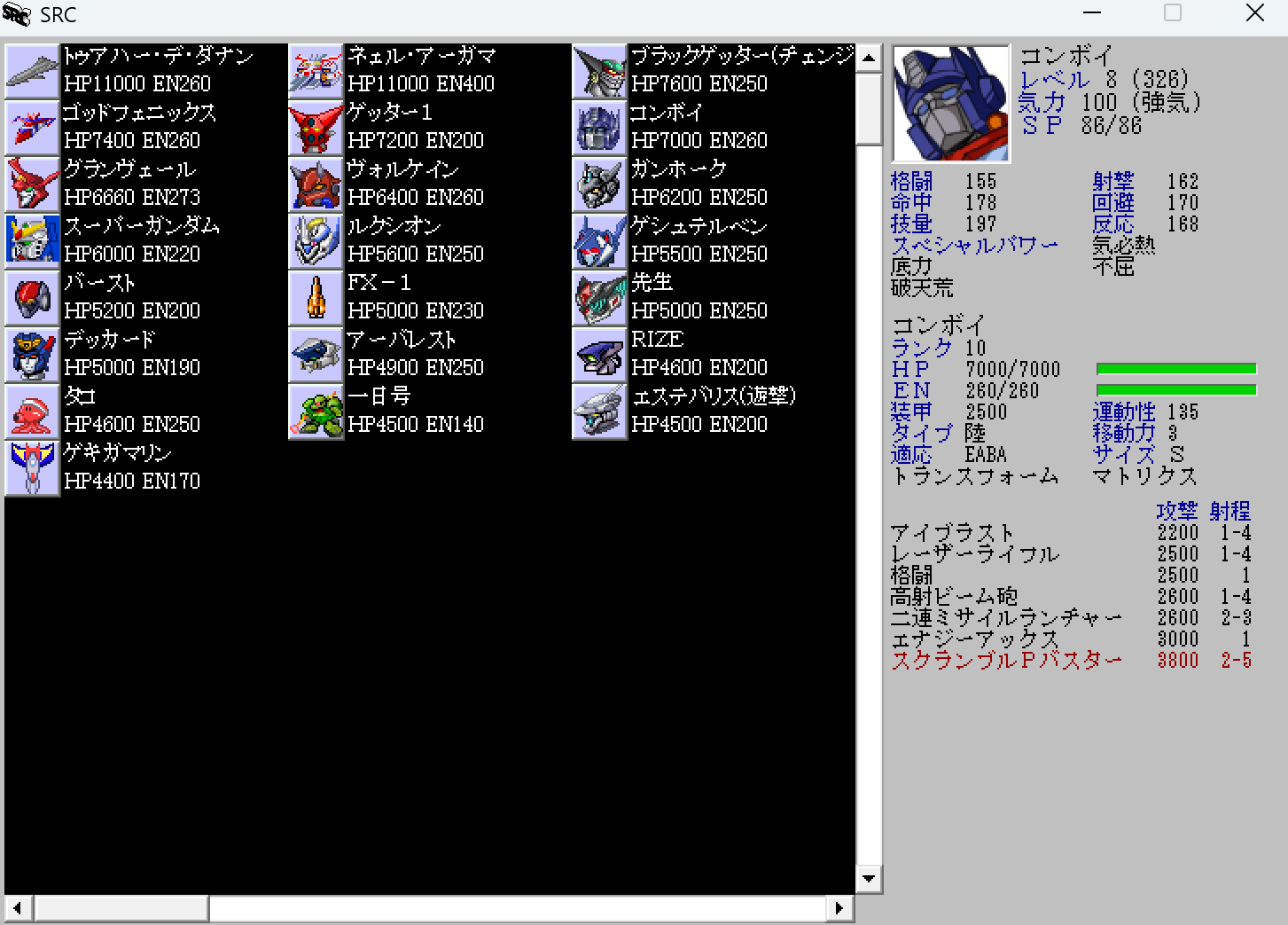
Task: Click the ブラックゲッター unit icon
Action: 600,71
